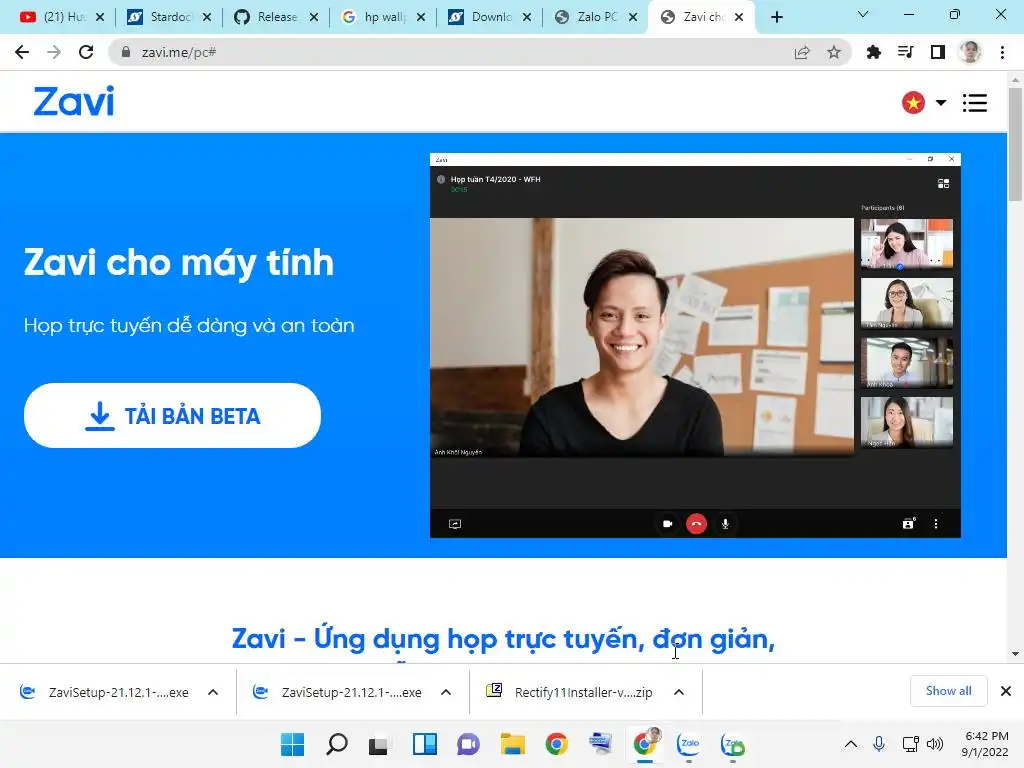This screenshot has width=1024, height=768.
Task: Expand options for first ZaviSetup download
Action: pos(213,692)
